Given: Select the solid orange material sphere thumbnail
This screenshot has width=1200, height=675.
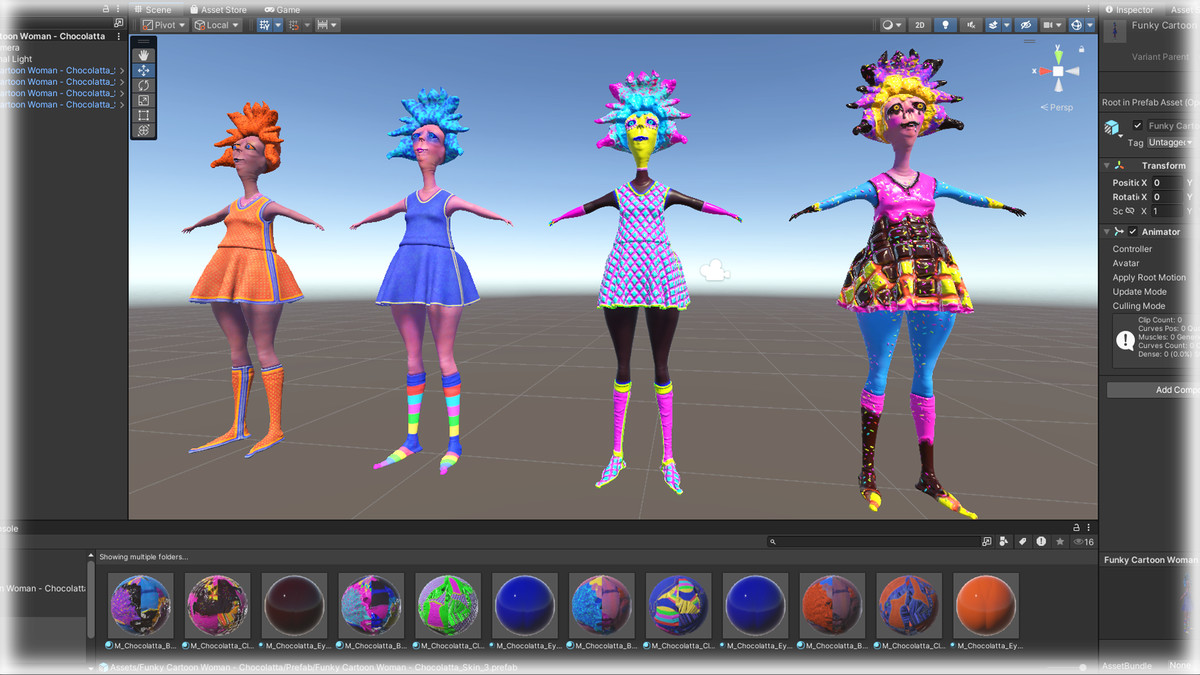Looking at the screenshot, I should click(x=986, y=605).
